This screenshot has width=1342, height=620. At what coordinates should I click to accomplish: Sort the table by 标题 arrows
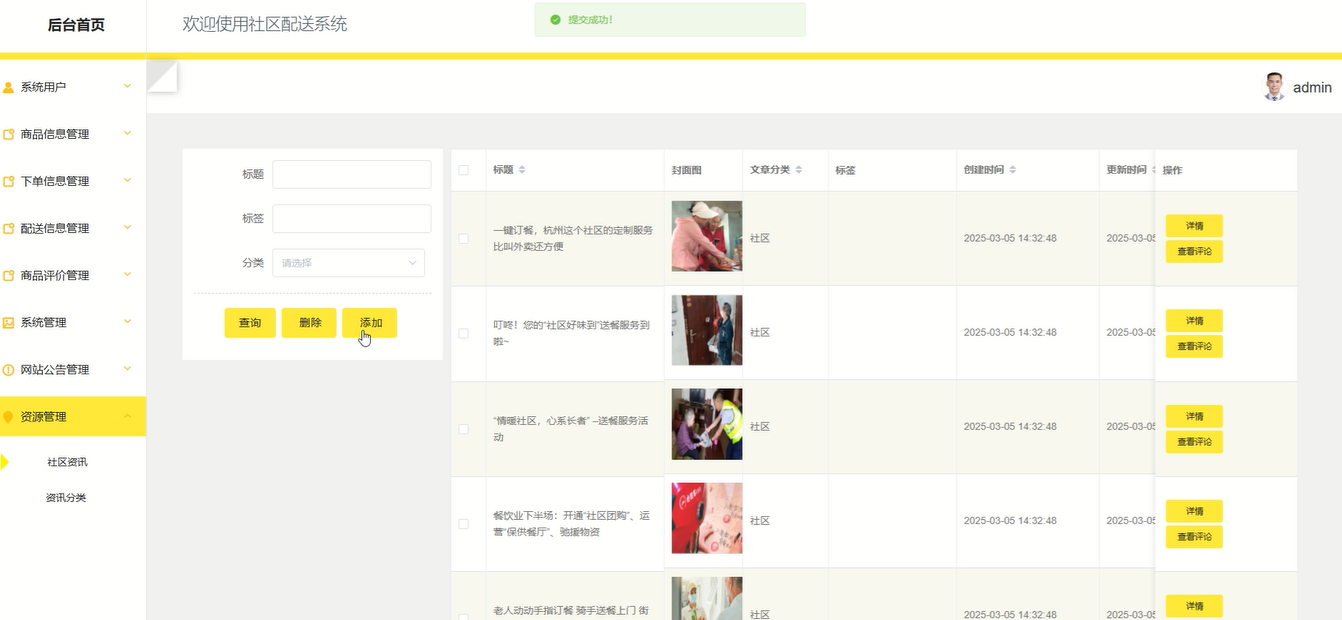pos(522,170)
